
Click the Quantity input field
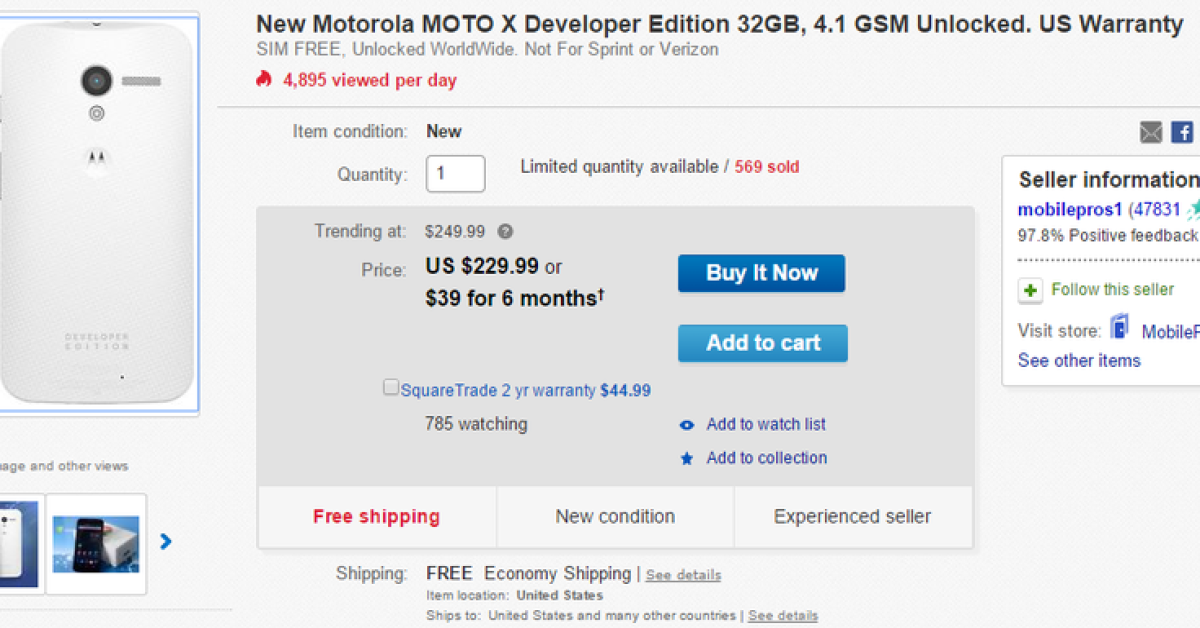pyautogui.click(x=455, y=174)
